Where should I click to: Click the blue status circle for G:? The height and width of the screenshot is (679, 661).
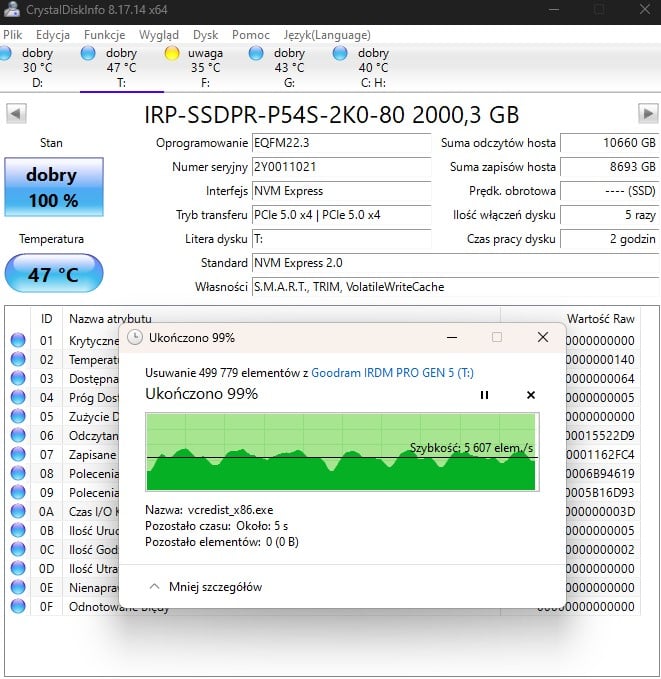[256, 53]
